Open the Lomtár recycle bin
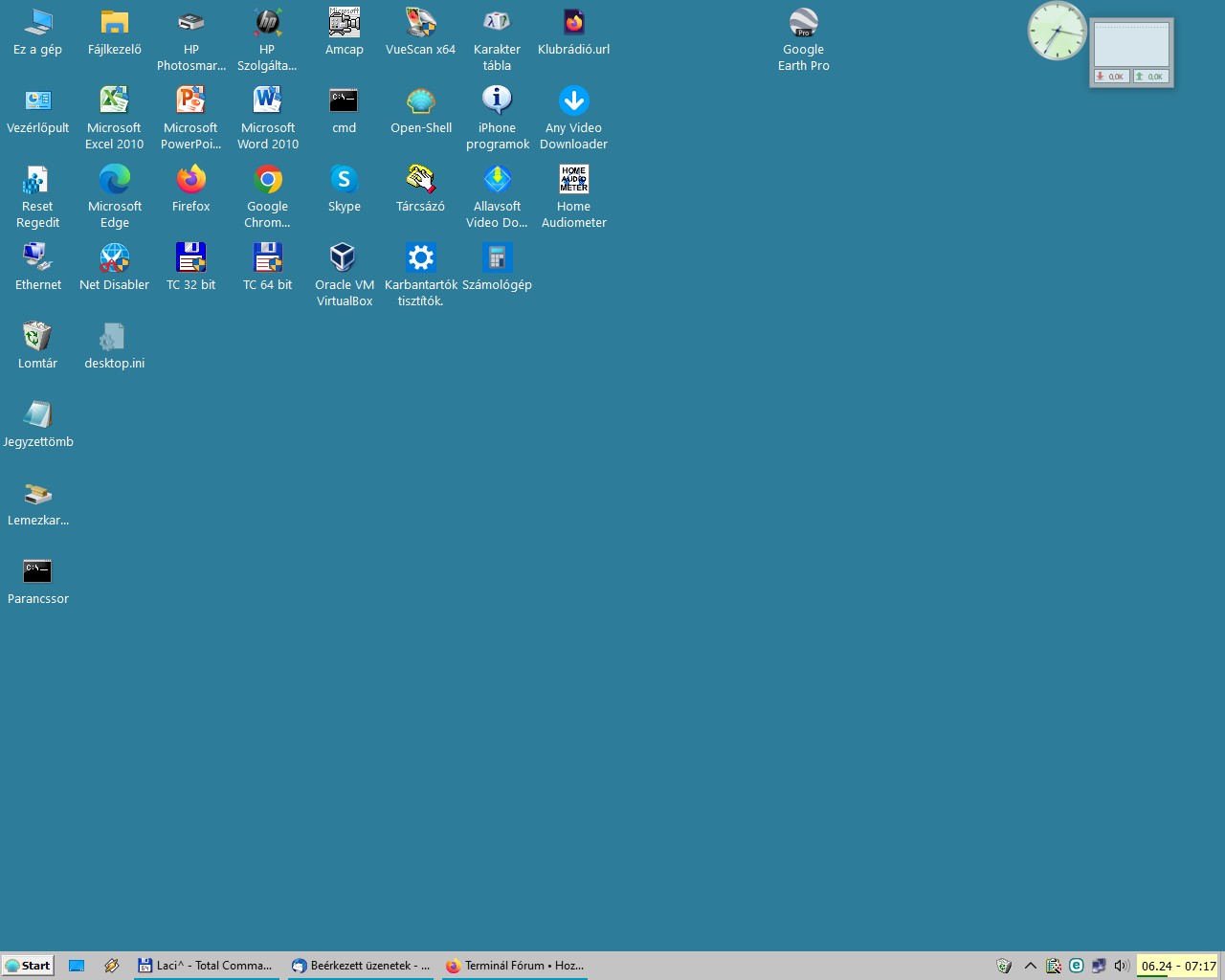Viewport: 1225px width, 980px height. click(38, 345)
